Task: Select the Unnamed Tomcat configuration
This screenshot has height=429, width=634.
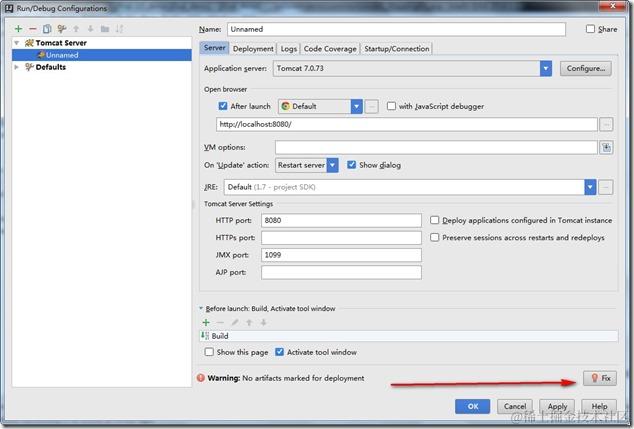Action: pyautogui.click(x=102, y=55)
